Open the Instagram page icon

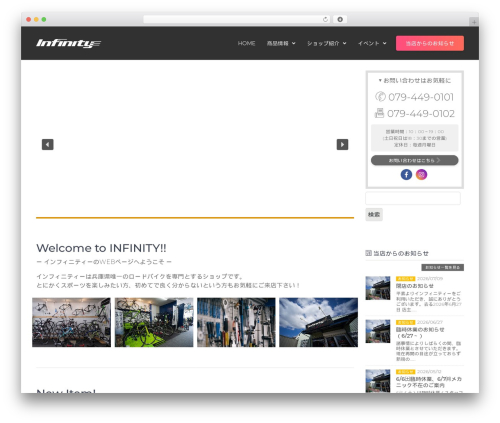point(421,174)
